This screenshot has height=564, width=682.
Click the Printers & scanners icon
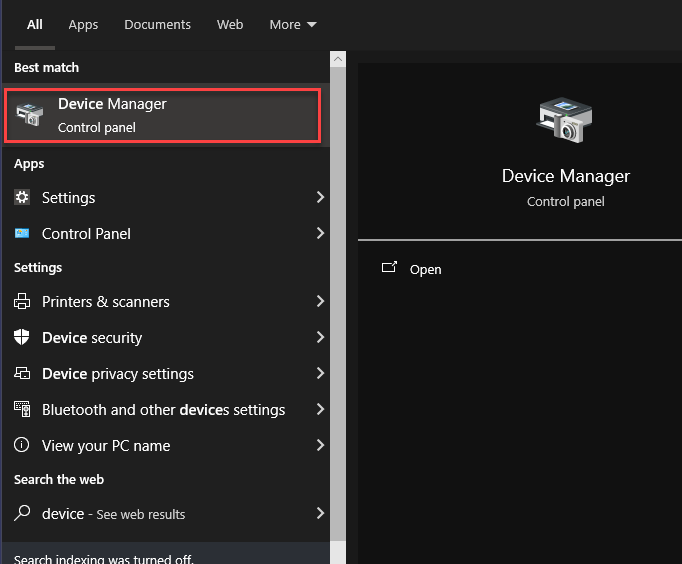22,302
